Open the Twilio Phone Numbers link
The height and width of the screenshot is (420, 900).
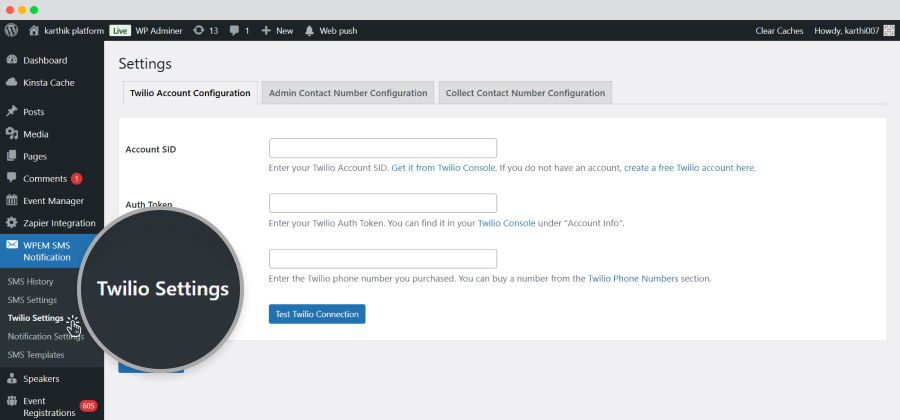[x=633, y=279]
